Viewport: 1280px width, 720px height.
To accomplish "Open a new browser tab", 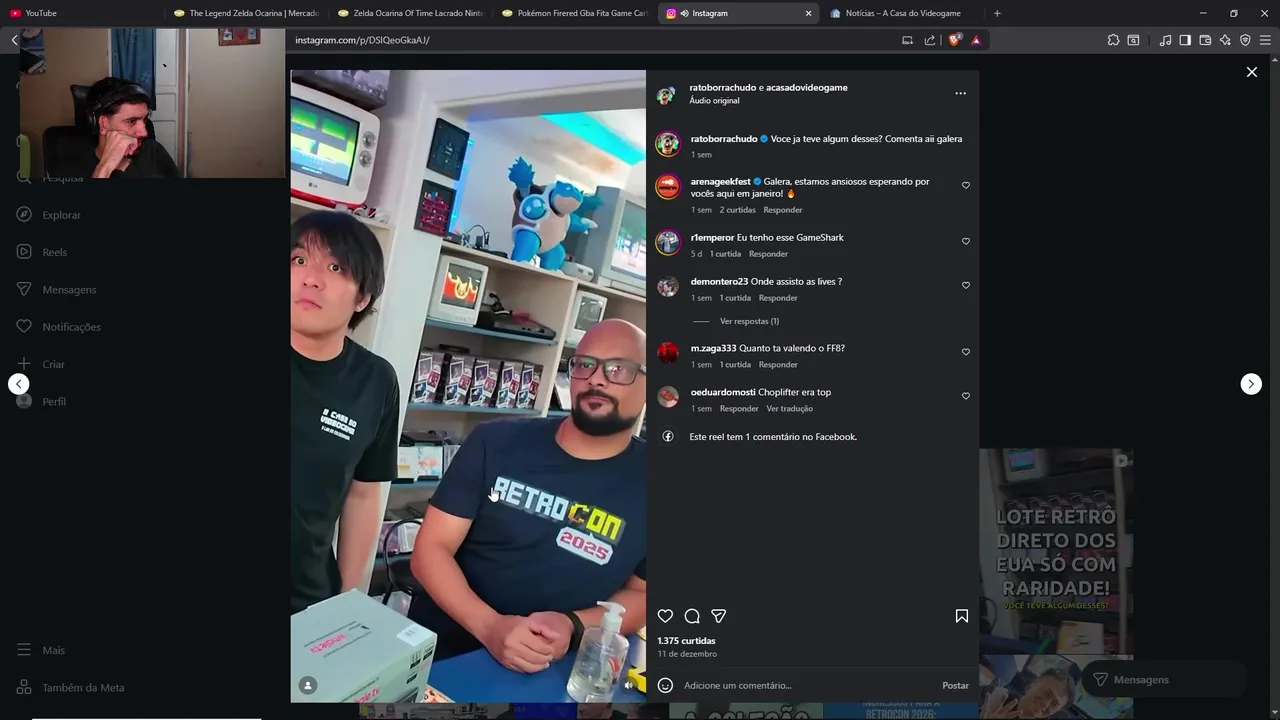I will pyautogui.click(x=997, y=13).
